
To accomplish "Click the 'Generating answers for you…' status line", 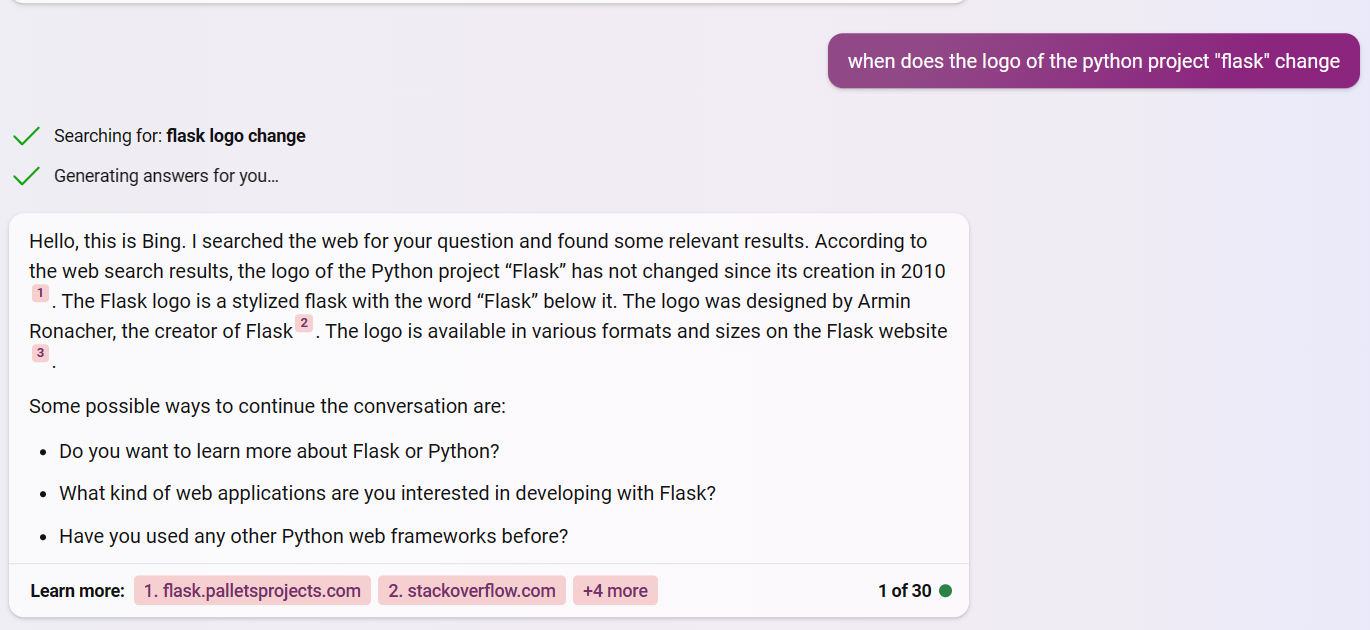I will coord(166,176).
